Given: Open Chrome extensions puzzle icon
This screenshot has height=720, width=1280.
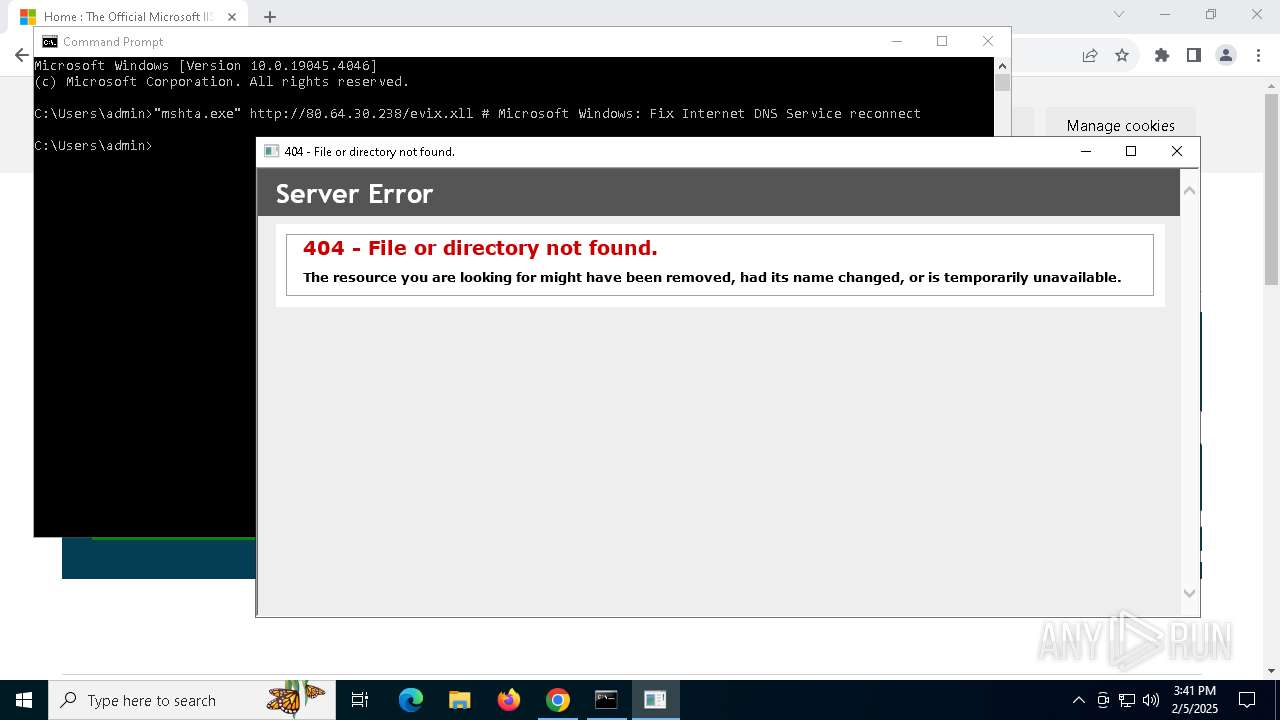Looking at the screenshot, I should tap(1161, 55).
